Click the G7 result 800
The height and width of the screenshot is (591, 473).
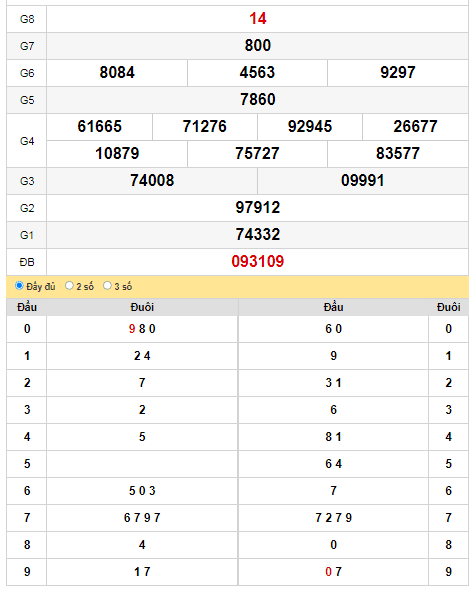257,46
